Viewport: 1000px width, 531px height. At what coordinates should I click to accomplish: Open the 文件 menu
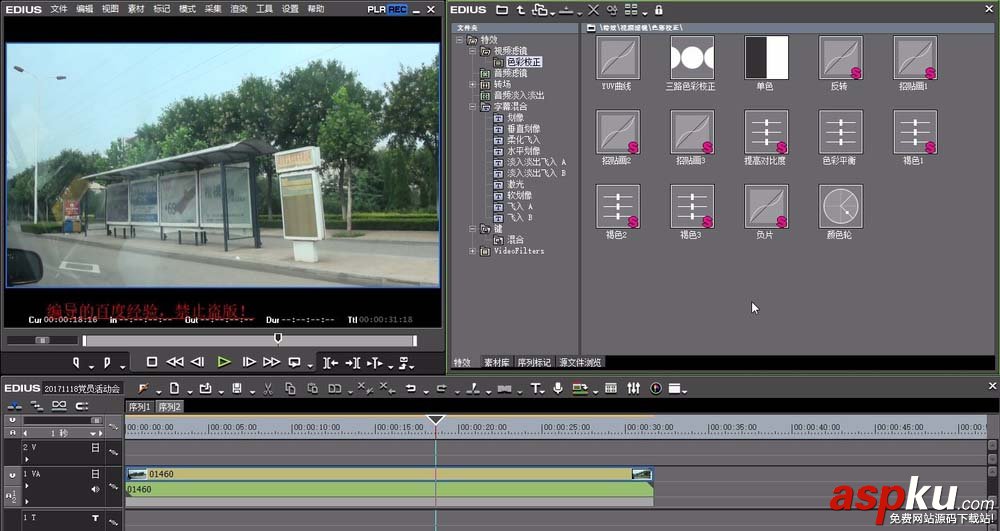click(x=59, y=10)
